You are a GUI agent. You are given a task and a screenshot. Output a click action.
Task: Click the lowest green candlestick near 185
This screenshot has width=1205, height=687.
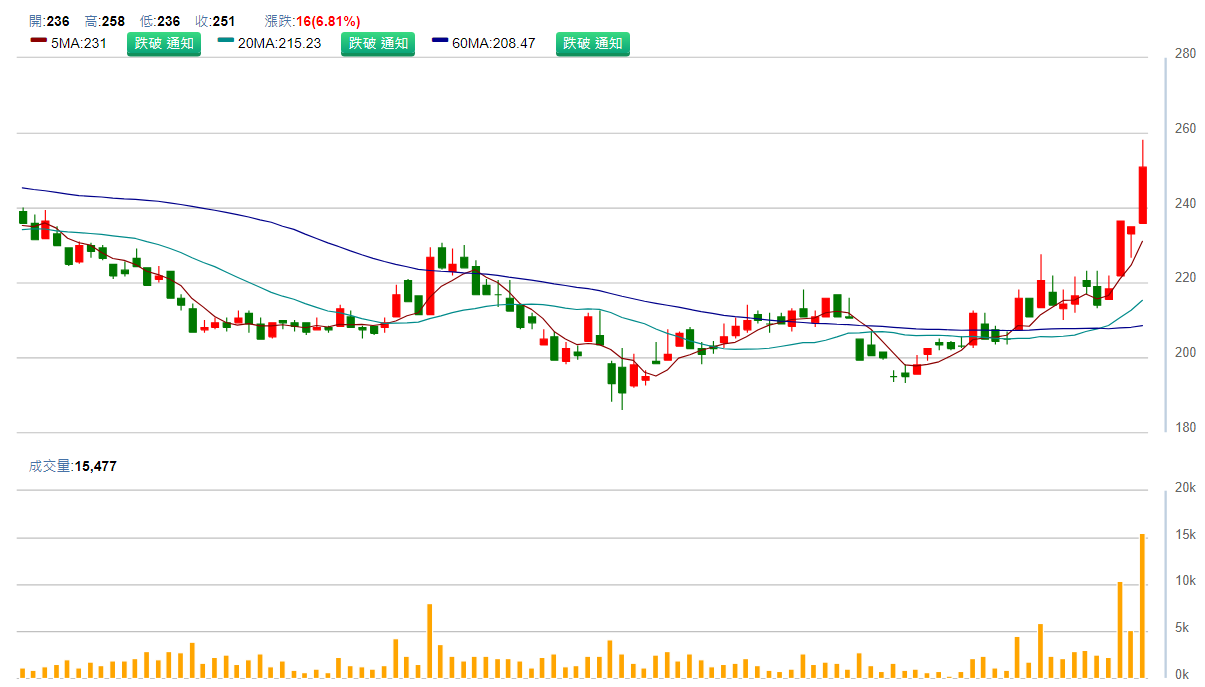[x=622, y=380]
